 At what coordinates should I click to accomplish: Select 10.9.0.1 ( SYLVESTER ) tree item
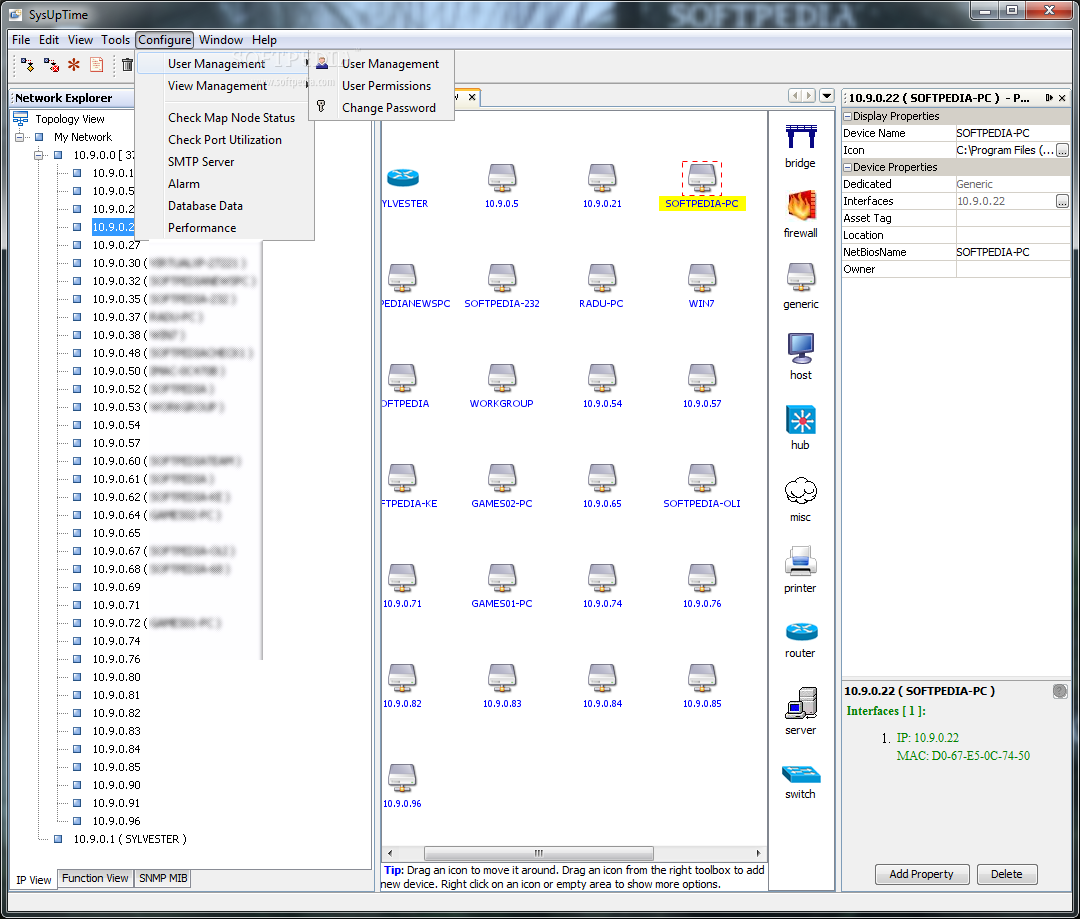click(x=129, y=839)
